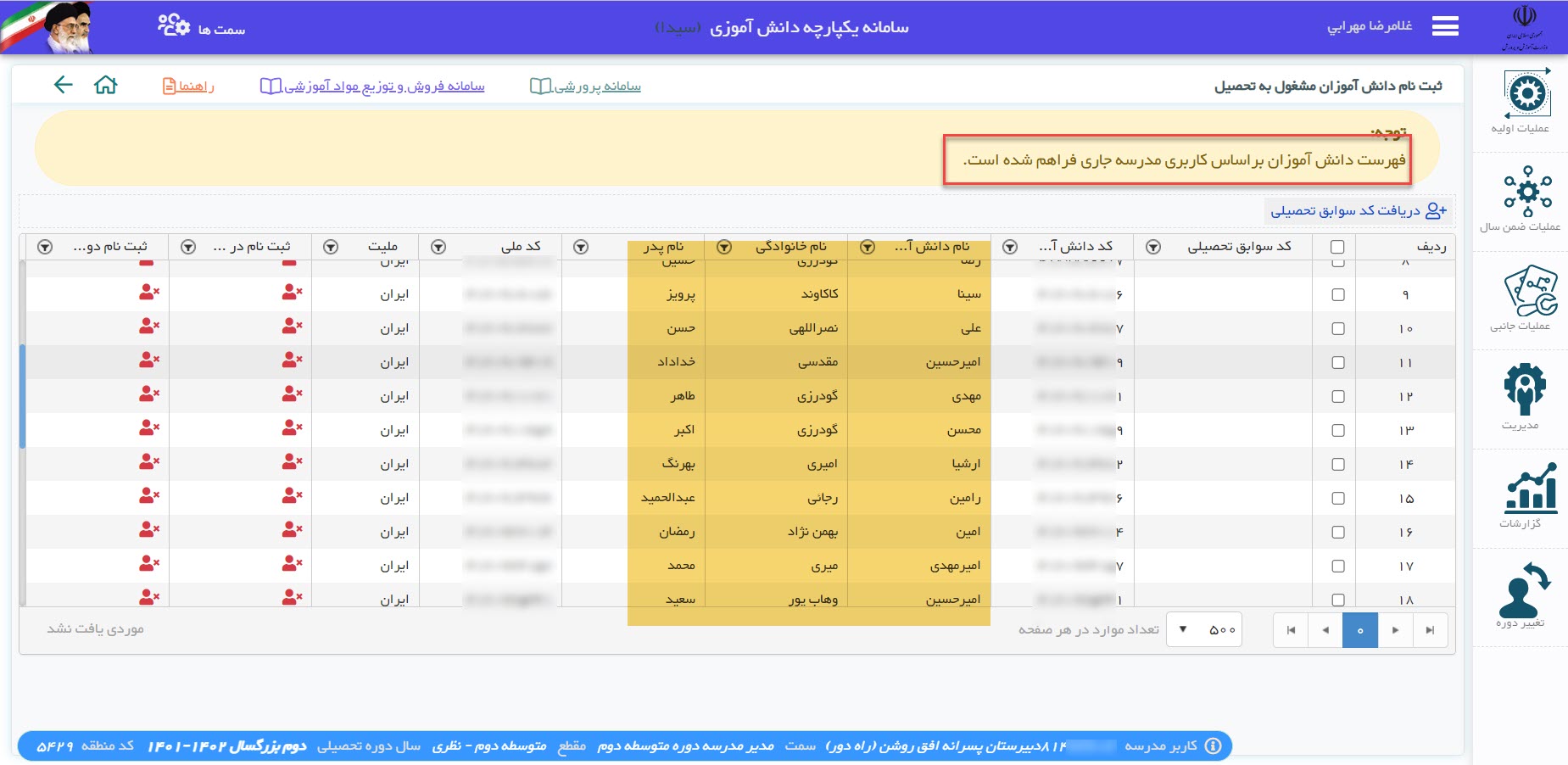Go to the next page in the pager
Image resolution: width=1568 pixels, height=765 pixels.
tap(1395, 630)
